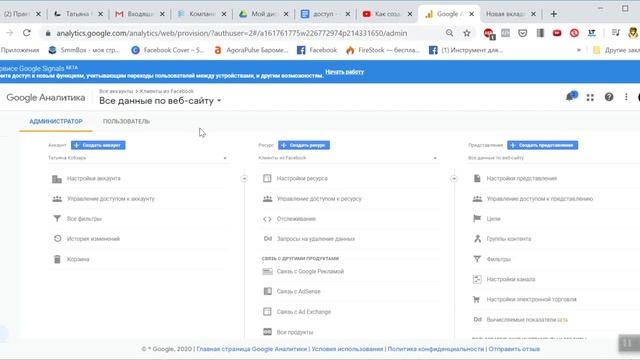The width and height of the screenshot is (640, 360).
Task: Collapse the account column with the circle arrow
Action: (x=244, y=178)
